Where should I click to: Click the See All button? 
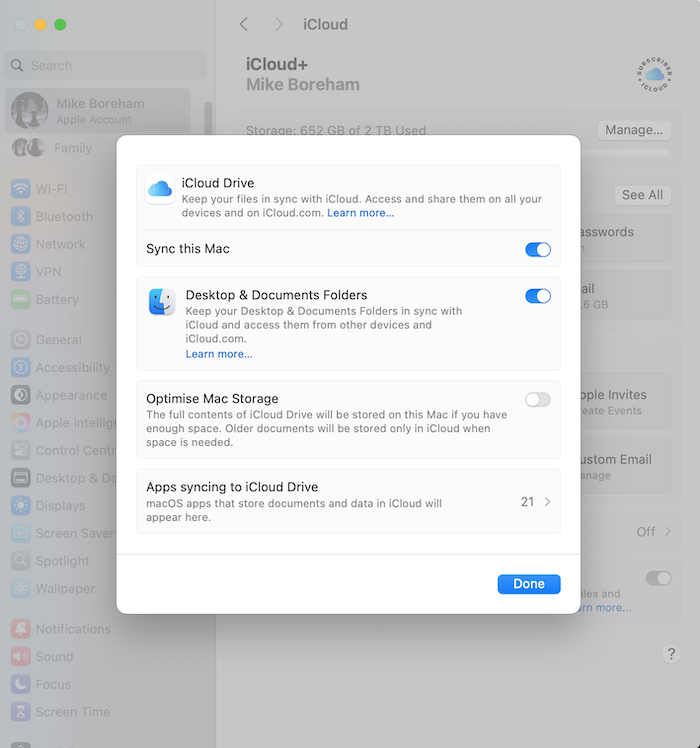click(642, 195)
